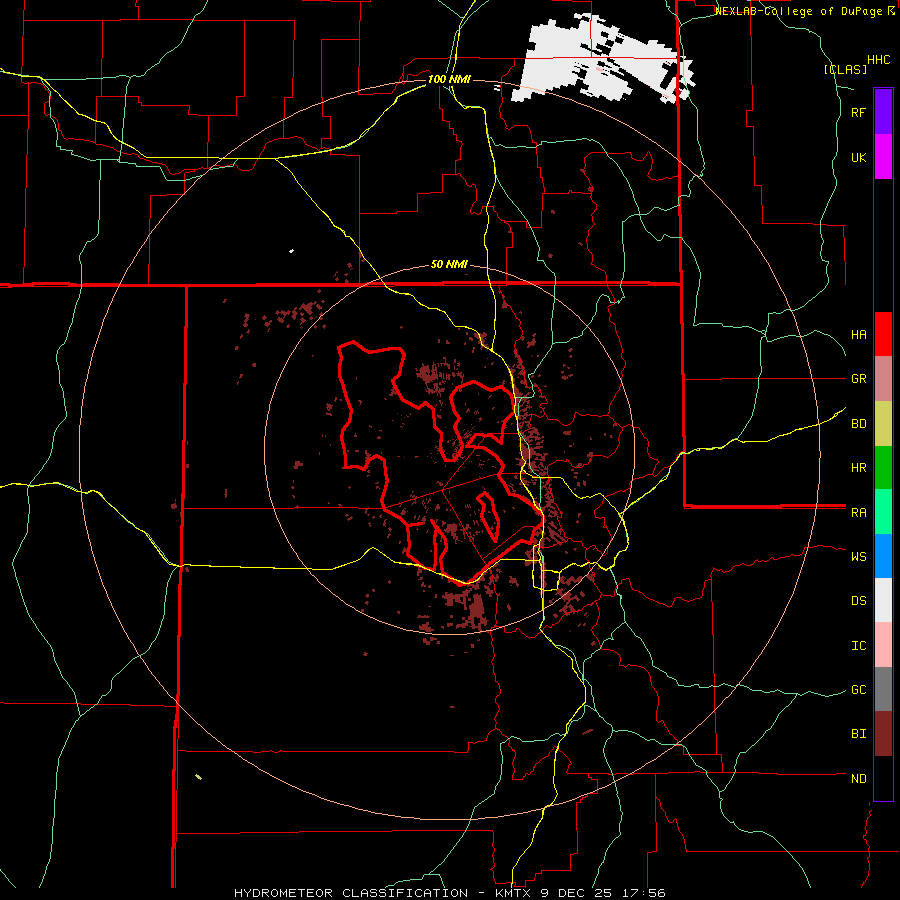Click the BD legend label
Screen dimensions: 900x900
[858, 424]
